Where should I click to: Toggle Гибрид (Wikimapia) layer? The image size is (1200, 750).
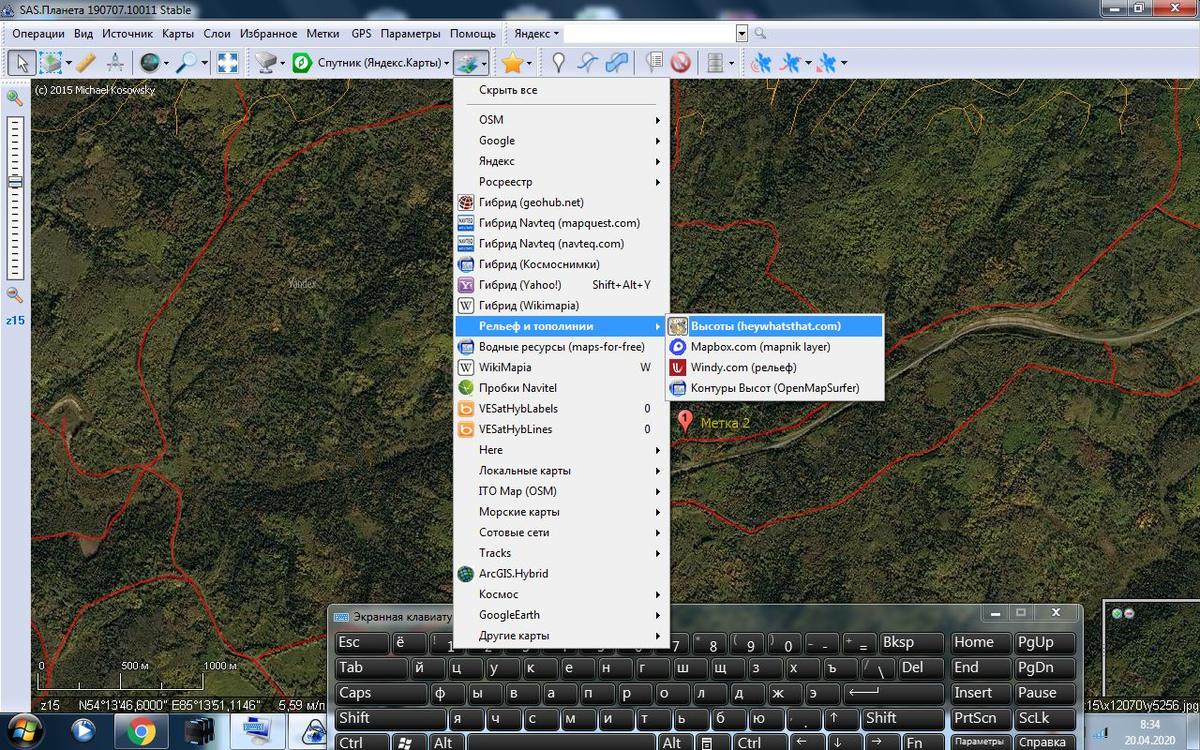click(x=561, y=305)
